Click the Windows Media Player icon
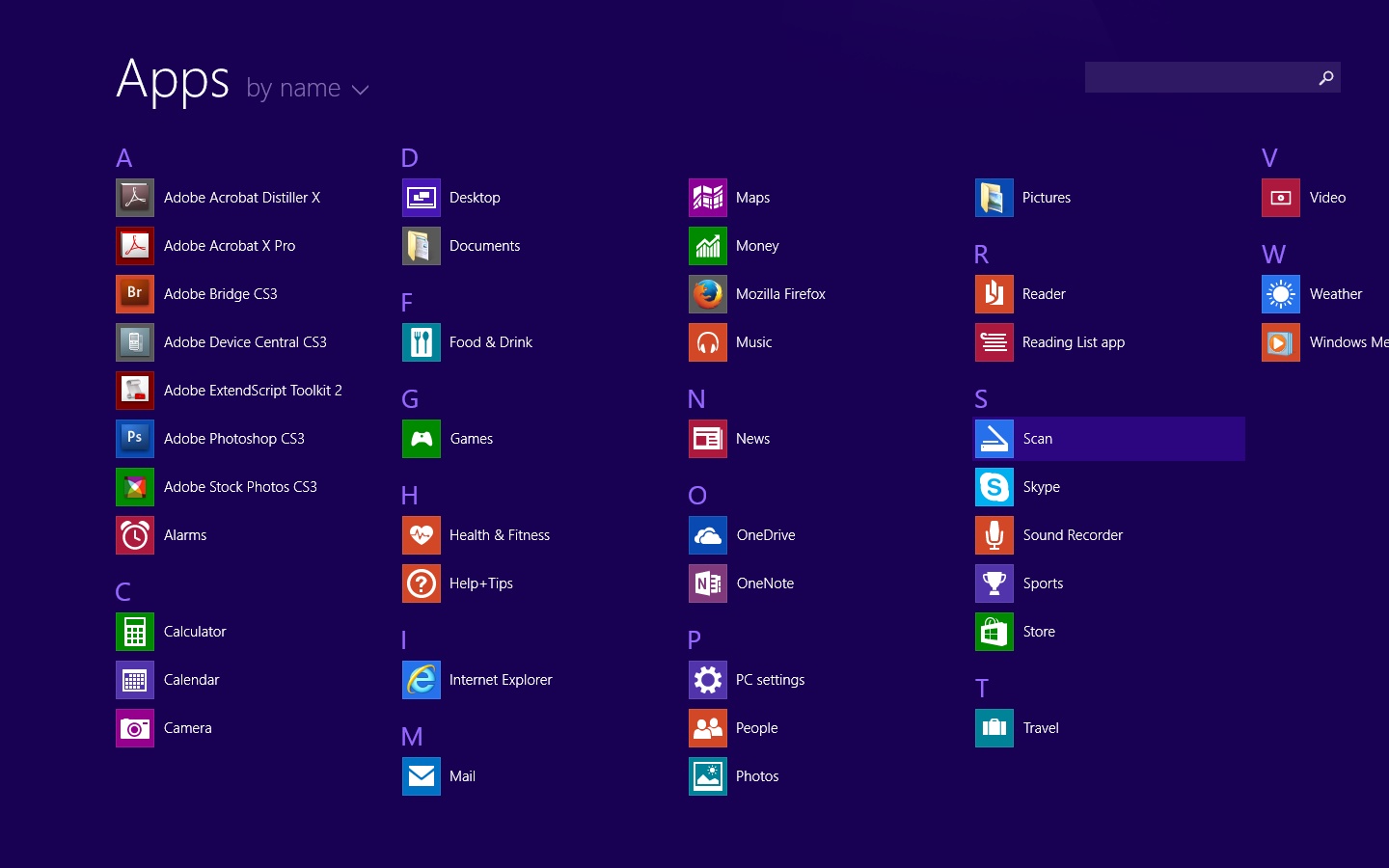 (1281, 342)
